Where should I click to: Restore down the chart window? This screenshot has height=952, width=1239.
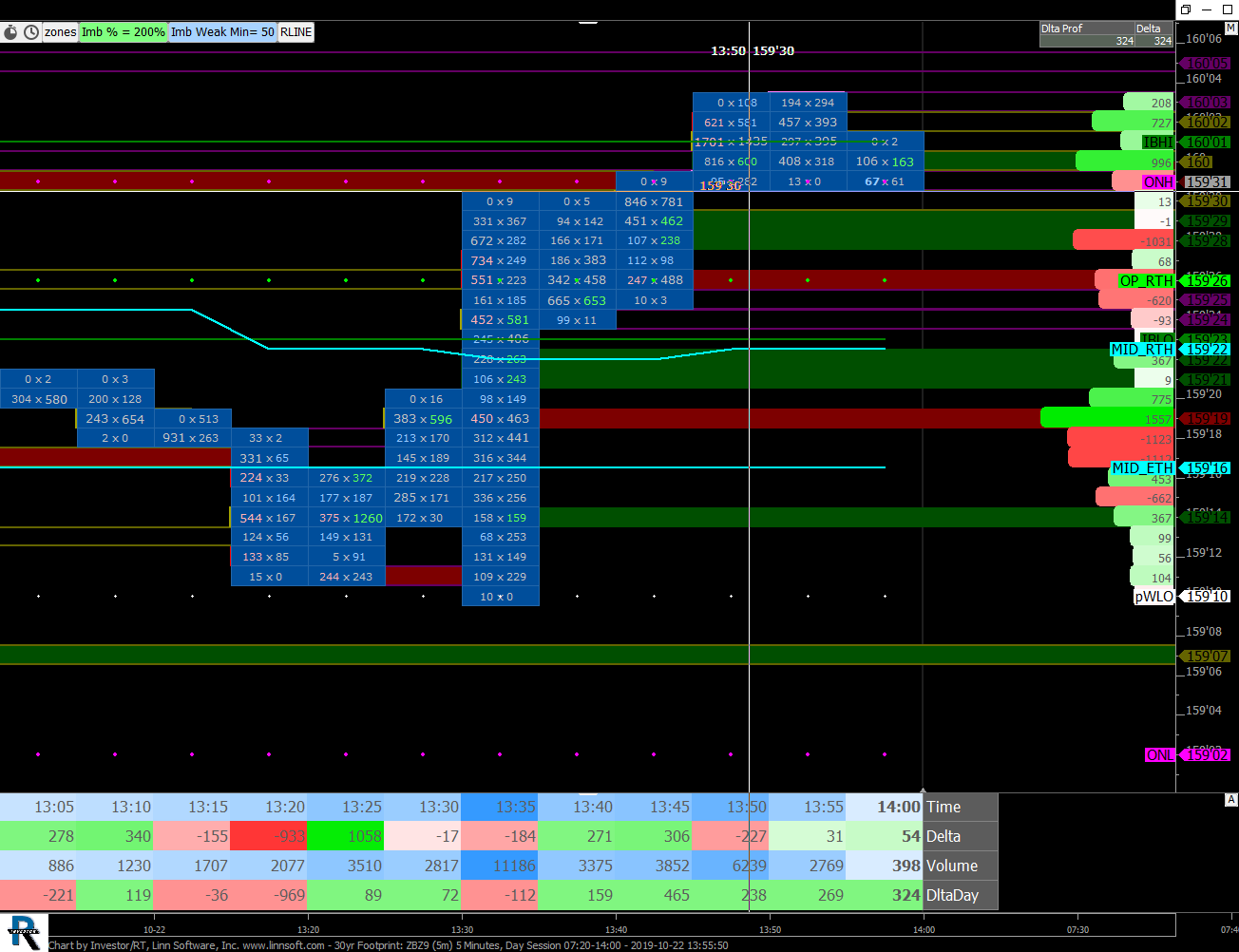pyautogui.click(x=1186, y=10)
